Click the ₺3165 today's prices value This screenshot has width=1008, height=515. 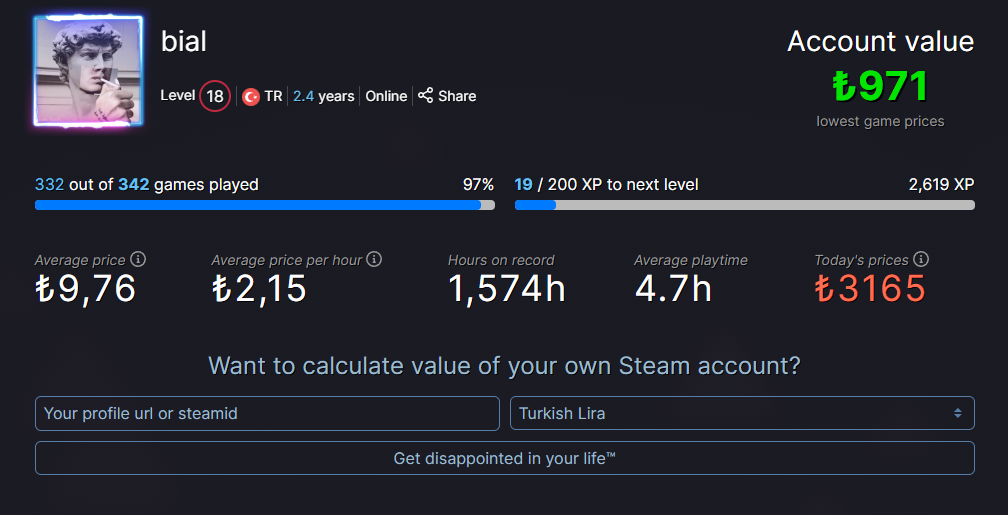point(870,289)
